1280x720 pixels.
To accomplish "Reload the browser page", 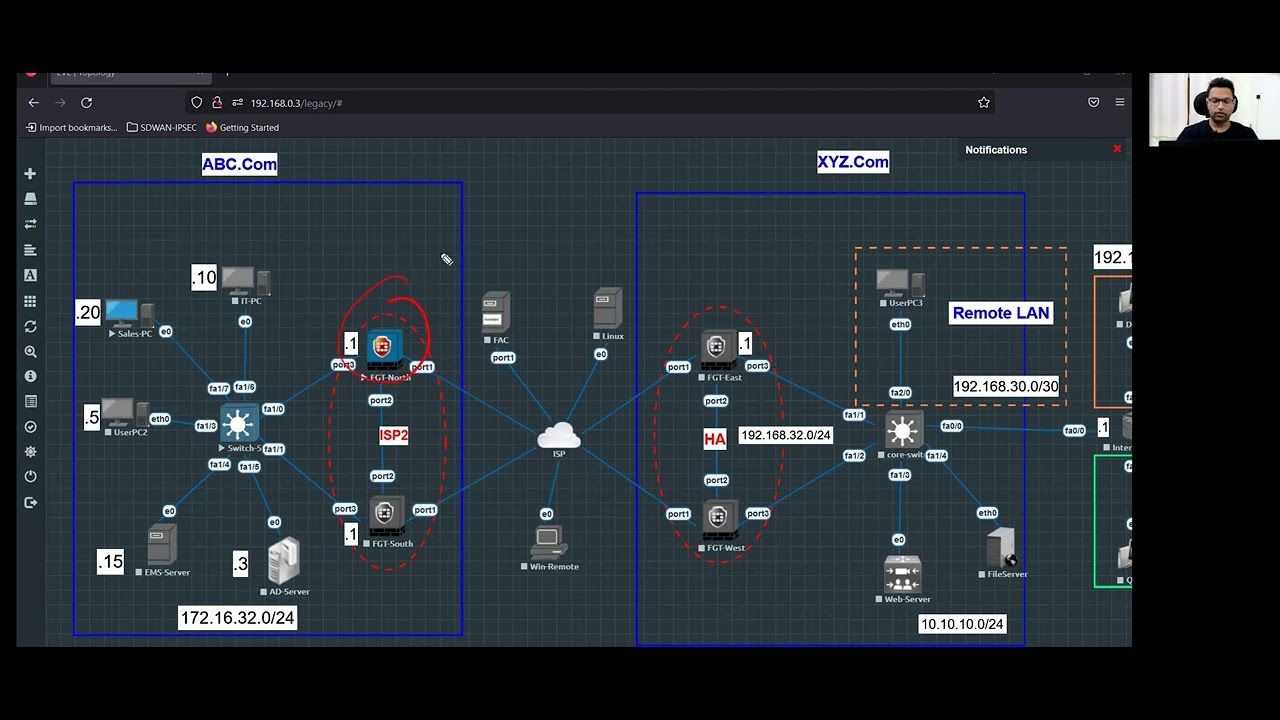I will [x=86, y=102].
